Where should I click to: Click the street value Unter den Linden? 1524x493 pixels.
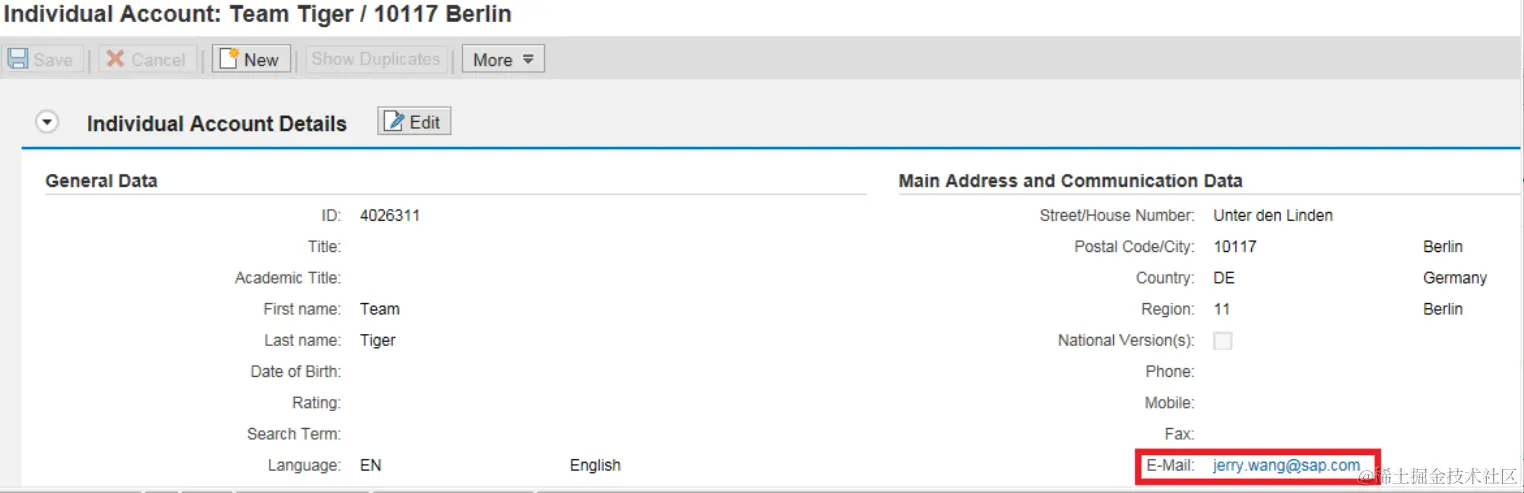(x=1273, y=215)
